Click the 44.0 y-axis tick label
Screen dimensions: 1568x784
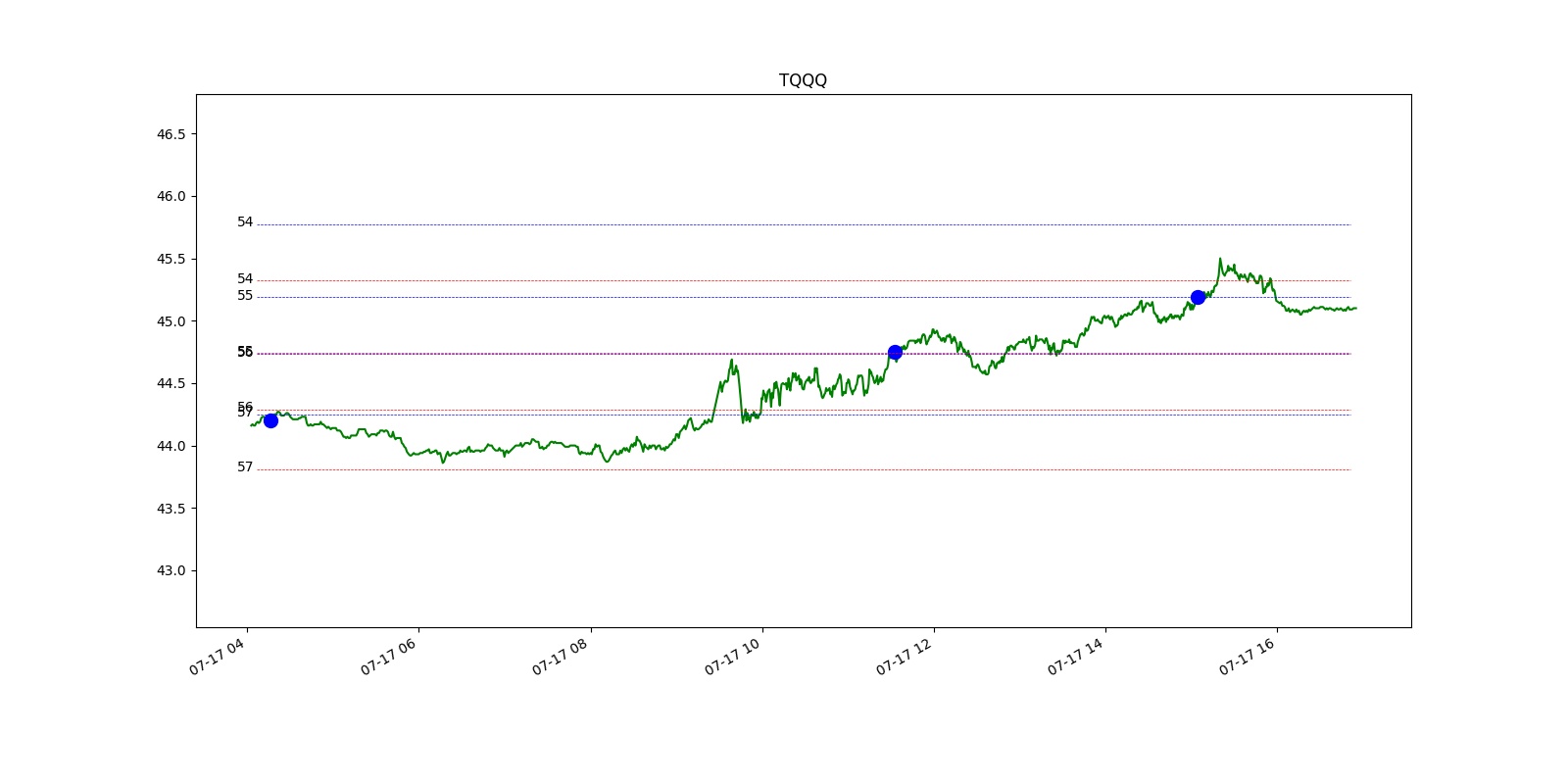coord(171,446)
